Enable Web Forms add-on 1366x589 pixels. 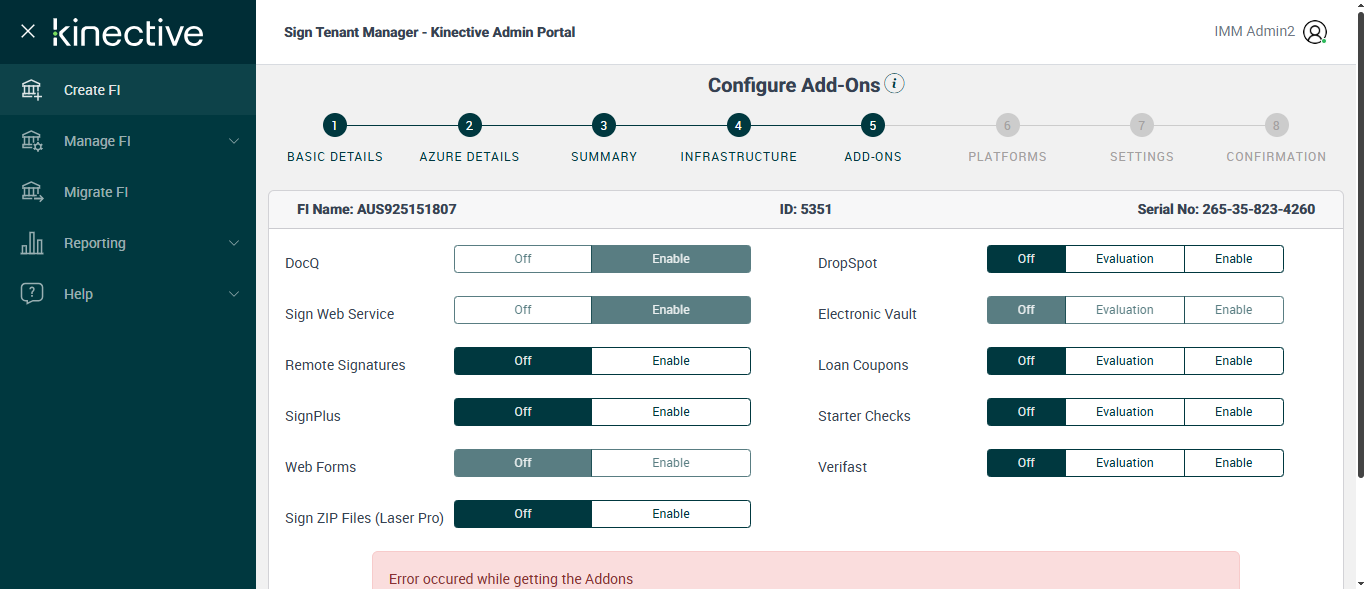671,463
